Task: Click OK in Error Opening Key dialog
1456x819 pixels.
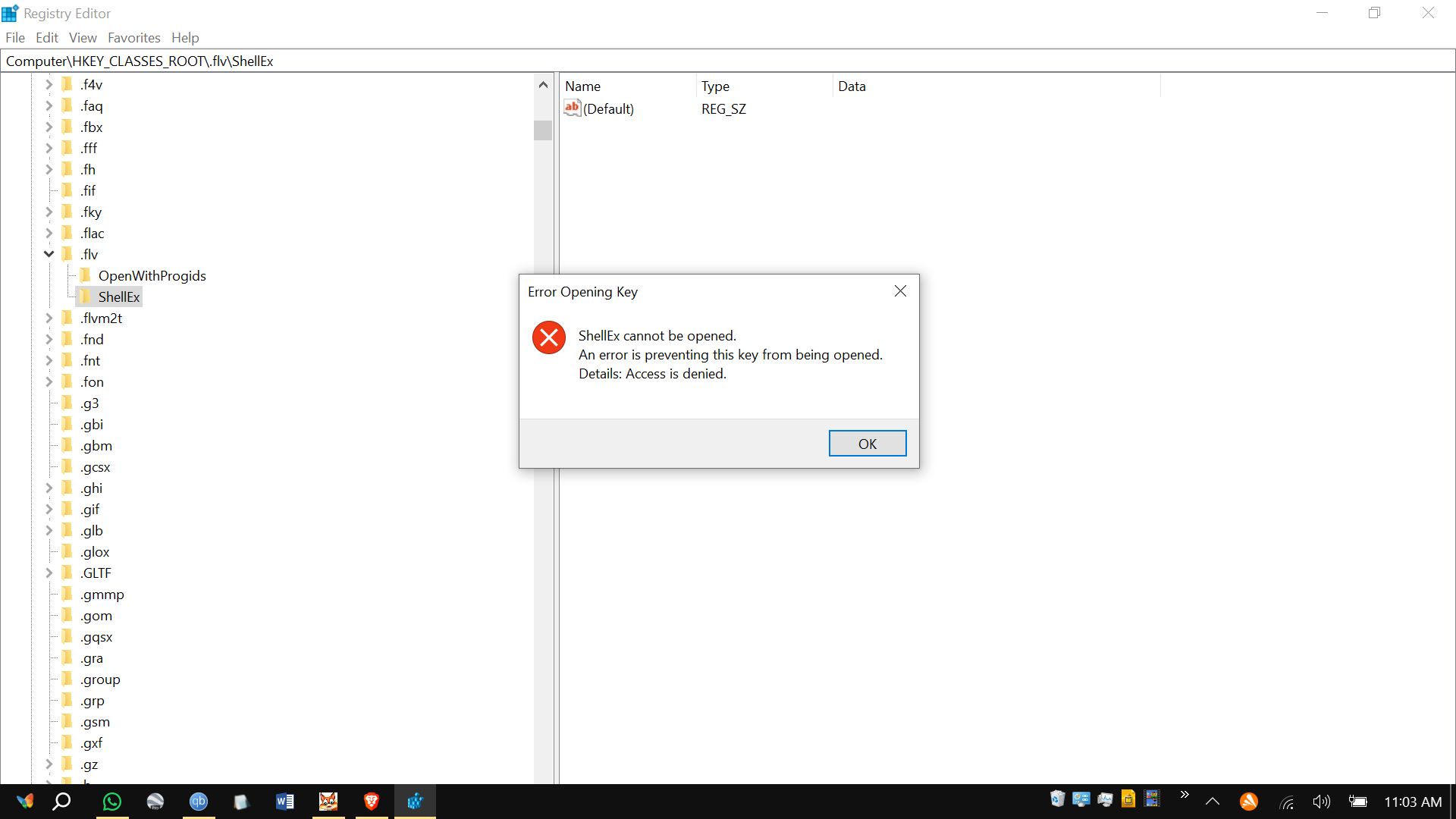Action: click(x=867, y=444)
